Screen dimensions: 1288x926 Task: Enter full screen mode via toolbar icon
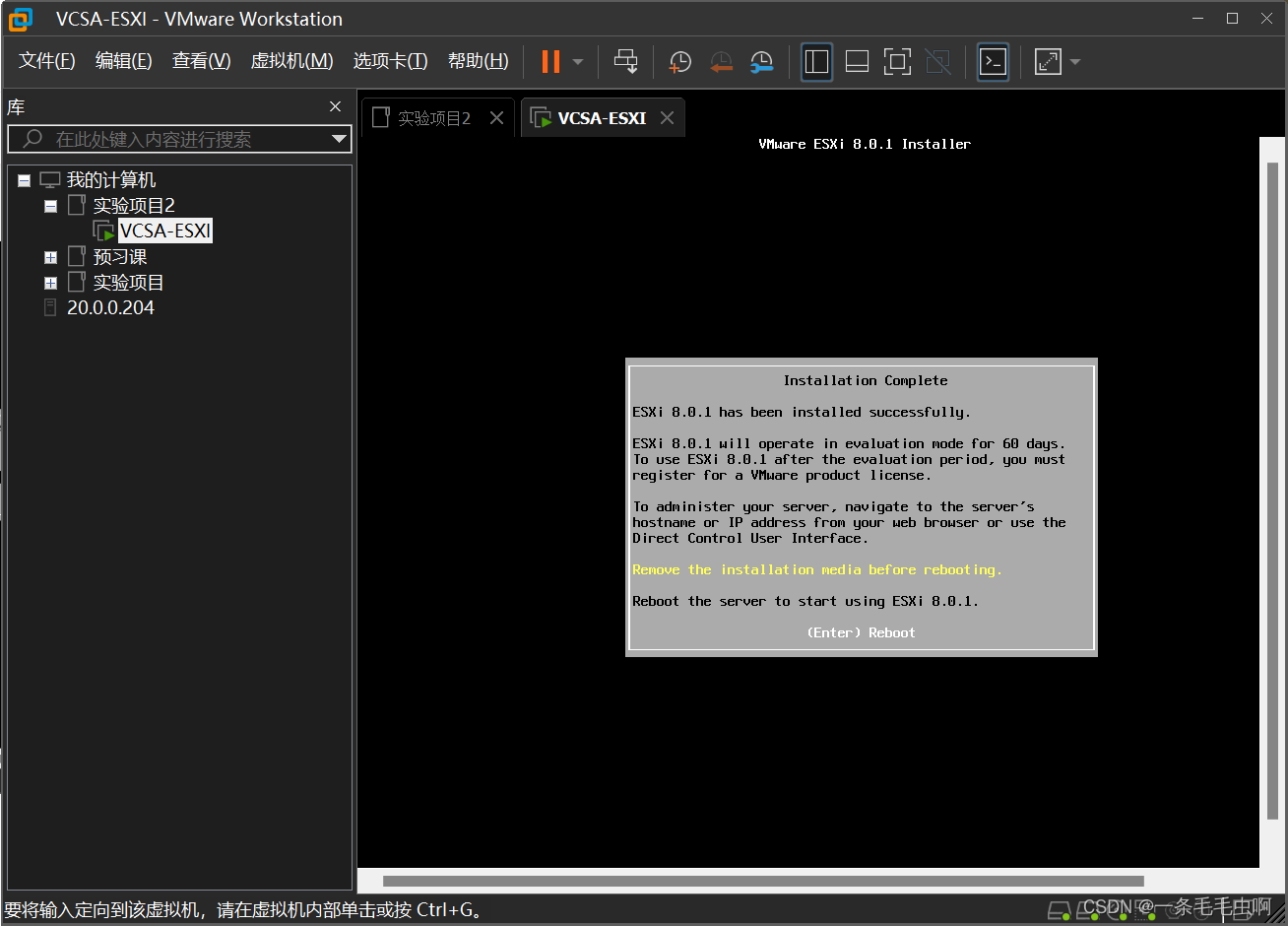[x=897, y=62]
